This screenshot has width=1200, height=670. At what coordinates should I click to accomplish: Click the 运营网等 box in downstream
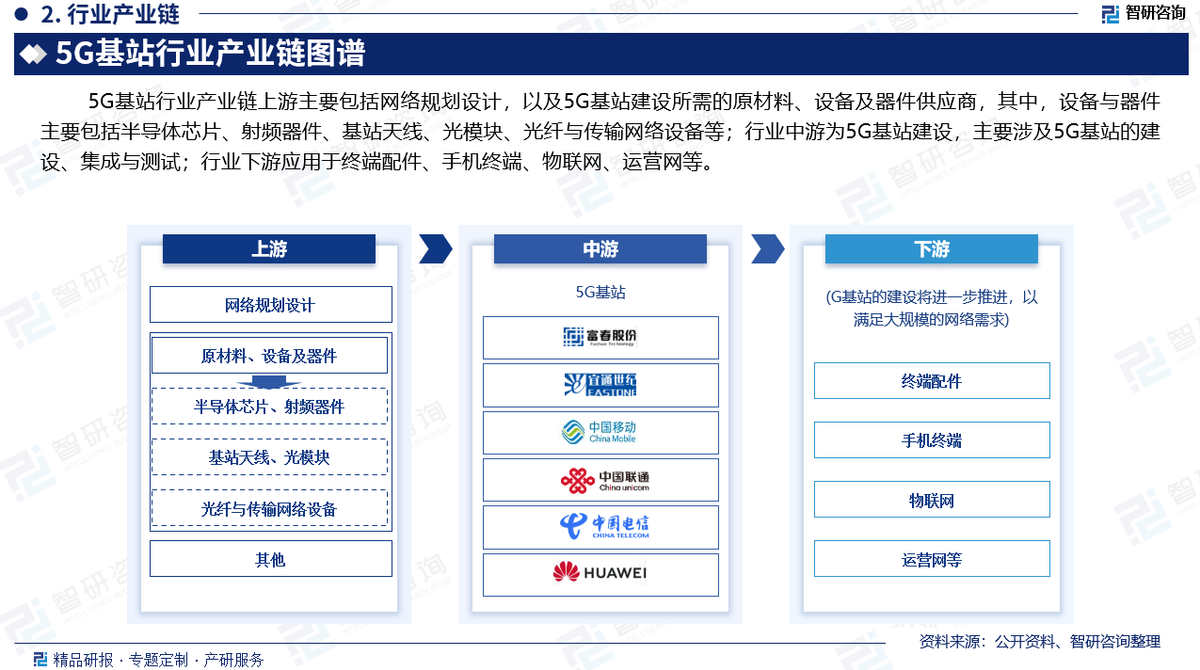(x=931, y=558)
